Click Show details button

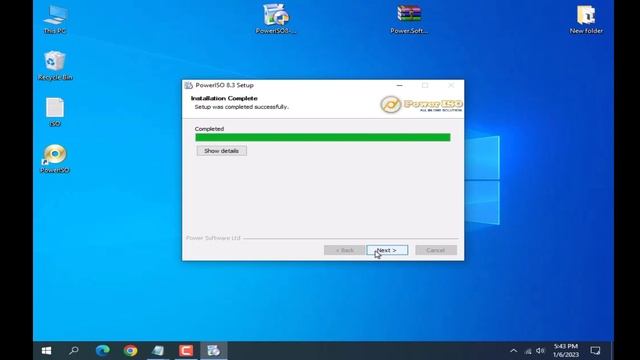point(222,151)
